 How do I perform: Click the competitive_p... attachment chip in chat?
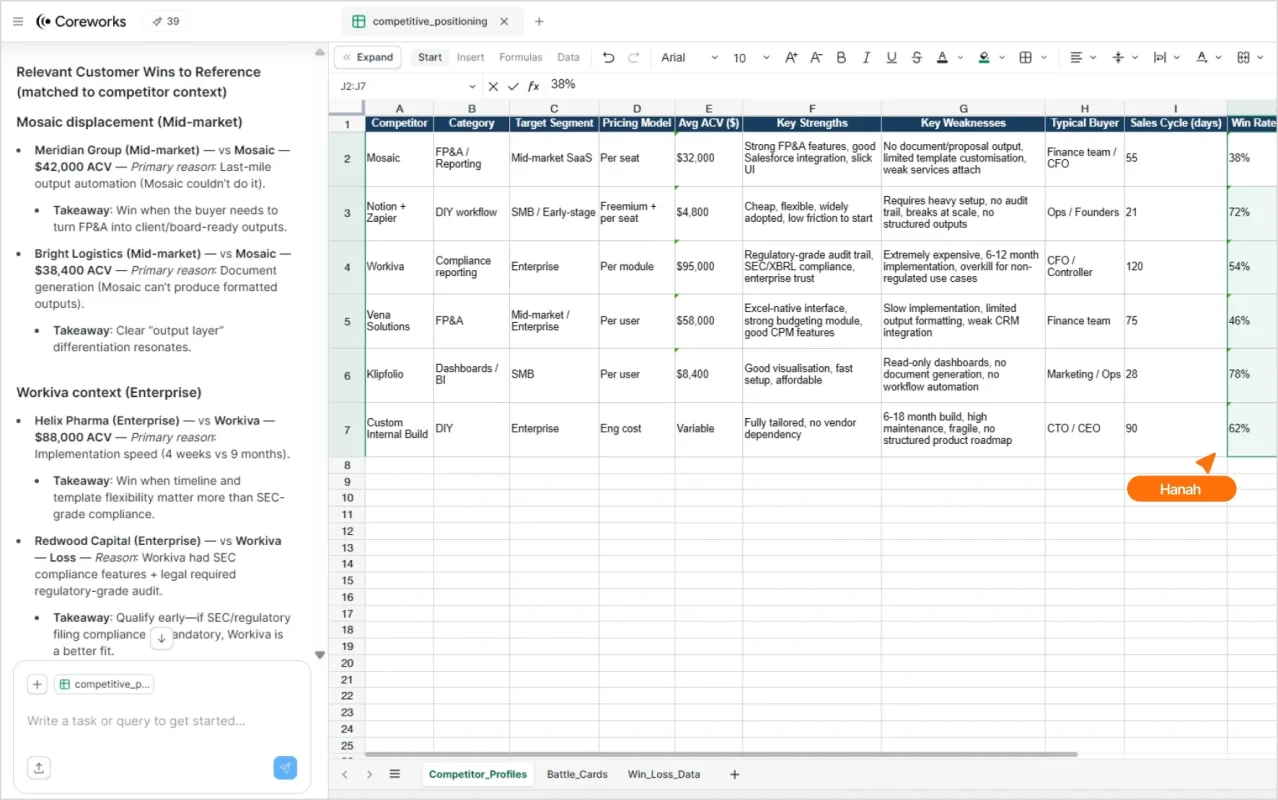point(105,685)
